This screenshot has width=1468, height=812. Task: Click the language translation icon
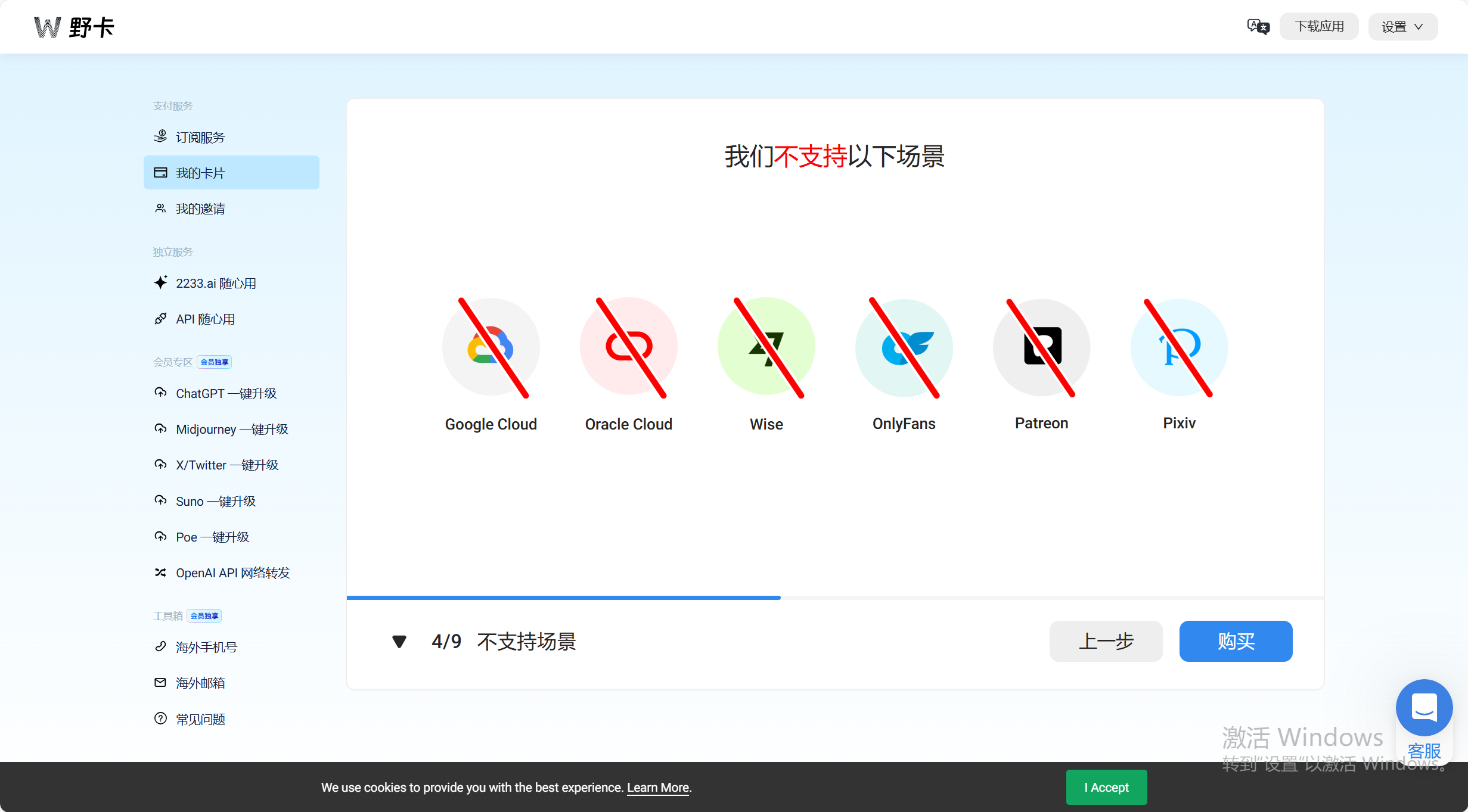click(x=1258, y=27)
